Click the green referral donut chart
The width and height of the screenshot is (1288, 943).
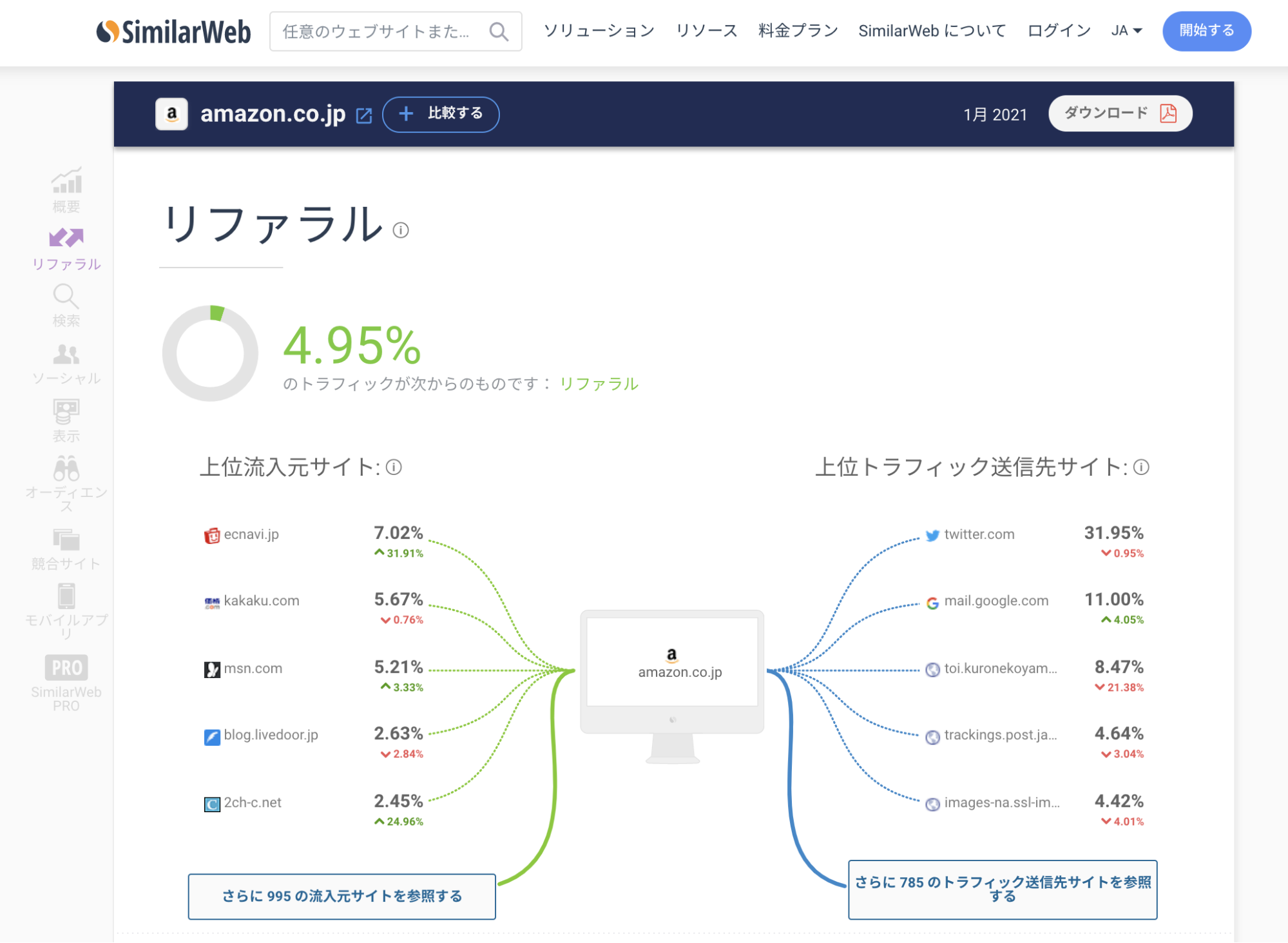point(210,353)
